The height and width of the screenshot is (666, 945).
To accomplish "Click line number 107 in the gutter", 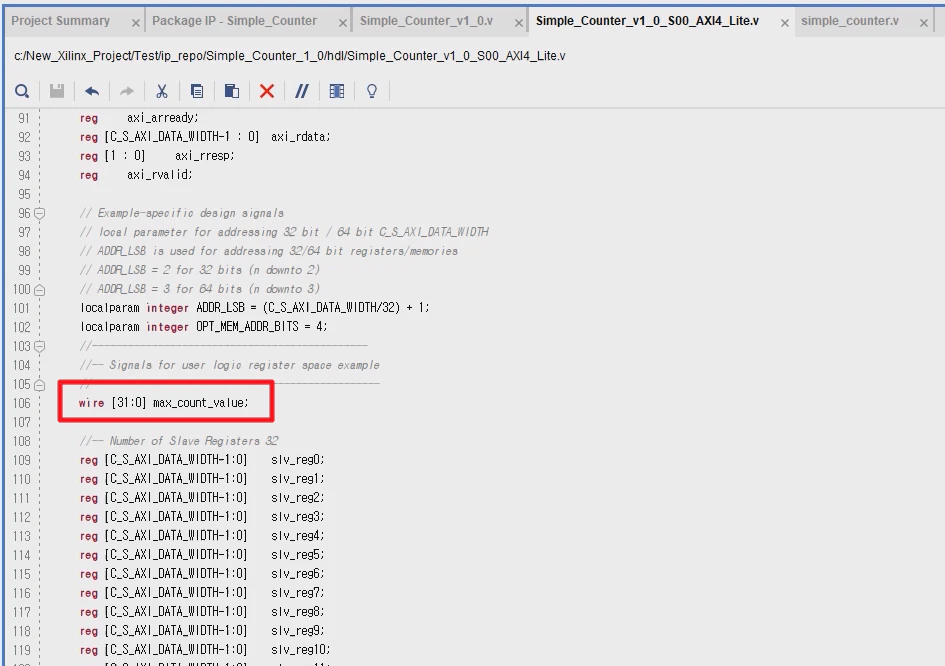I will (x=22, y=422).
